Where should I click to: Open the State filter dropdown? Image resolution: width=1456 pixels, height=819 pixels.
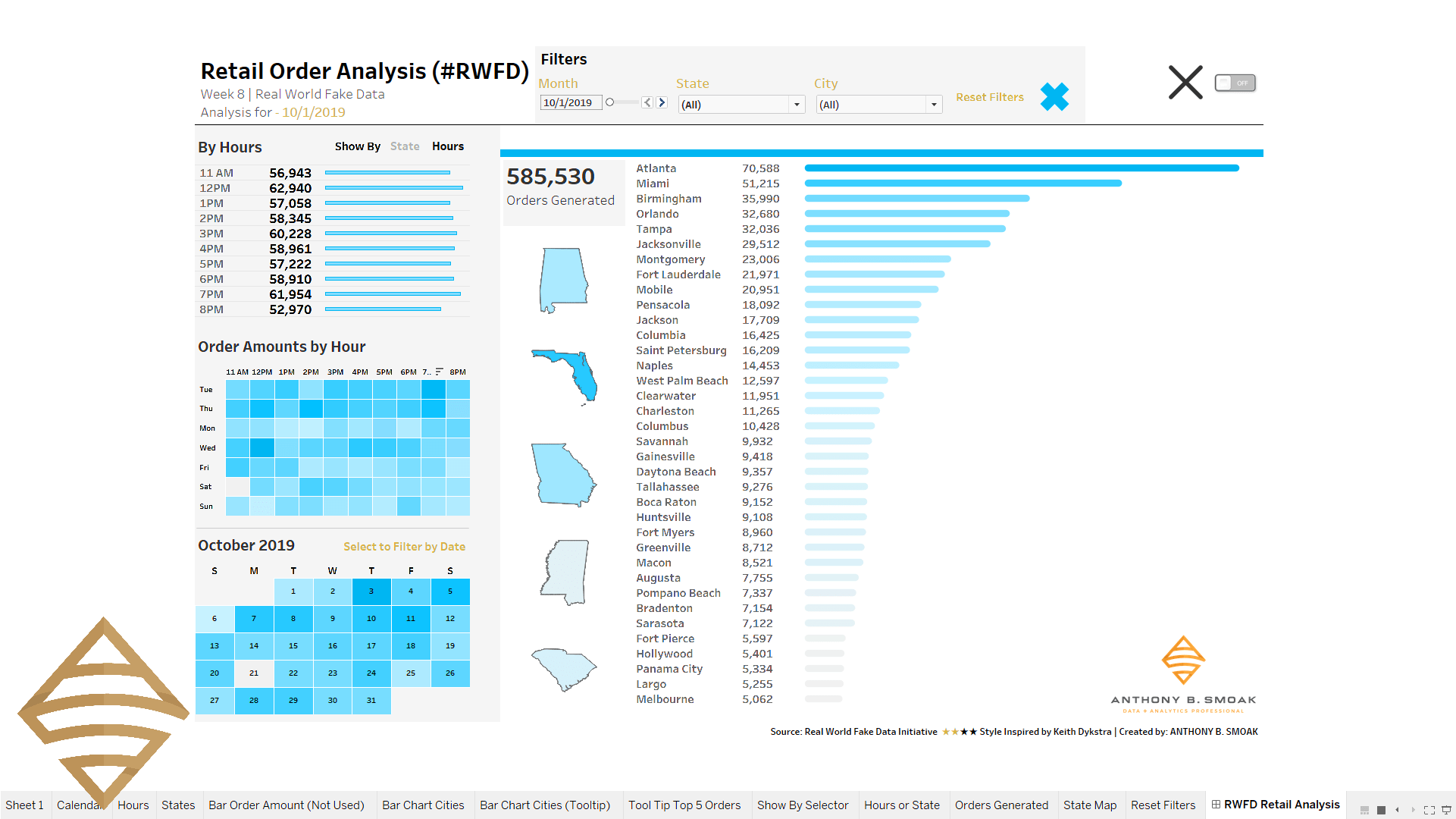[x=796, y=105]
